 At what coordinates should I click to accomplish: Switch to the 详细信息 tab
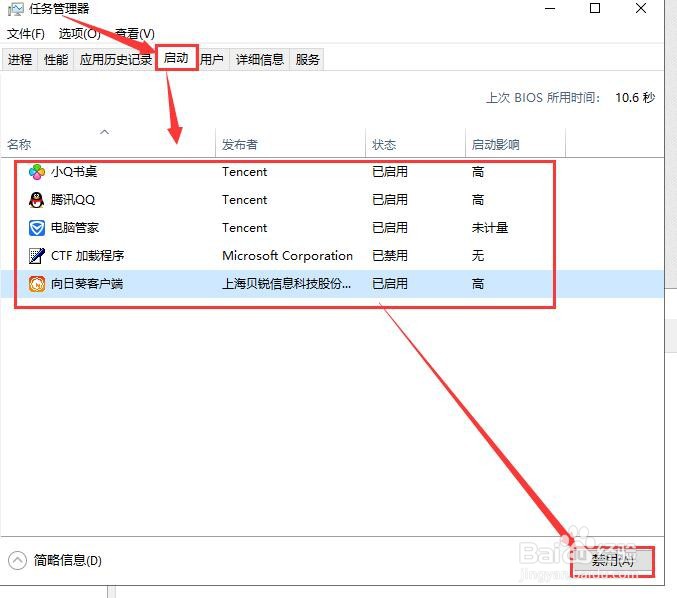click(x=259, y=59)
